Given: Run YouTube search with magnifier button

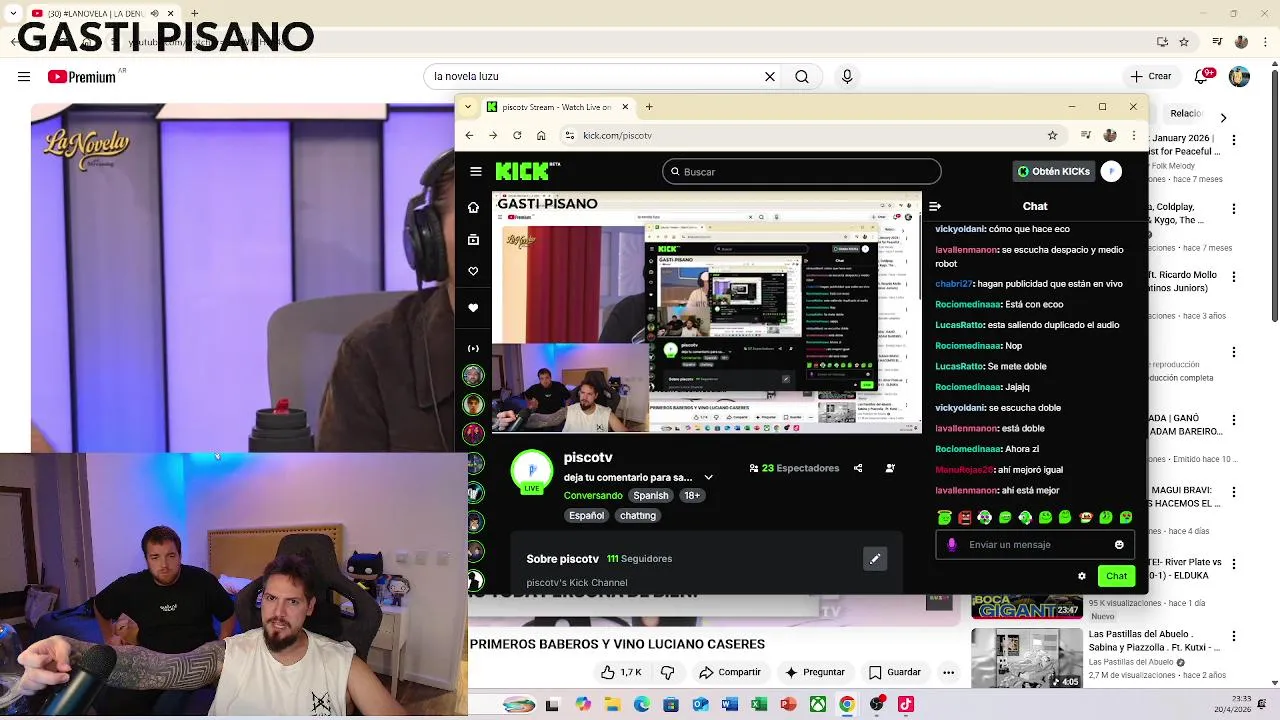Looking at the screenshot, I should pos(802,76).
